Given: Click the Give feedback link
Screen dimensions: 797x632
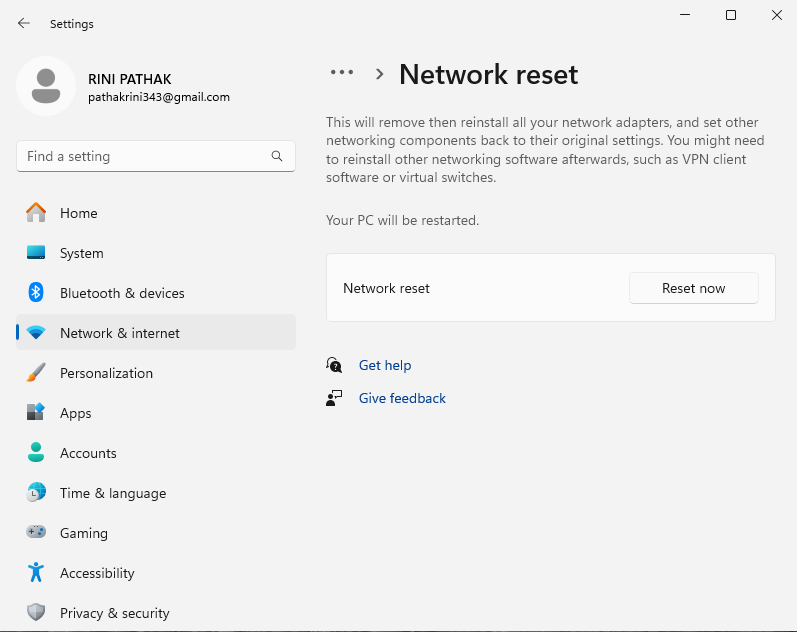Looking at the screenshot, I should [402, 399].
